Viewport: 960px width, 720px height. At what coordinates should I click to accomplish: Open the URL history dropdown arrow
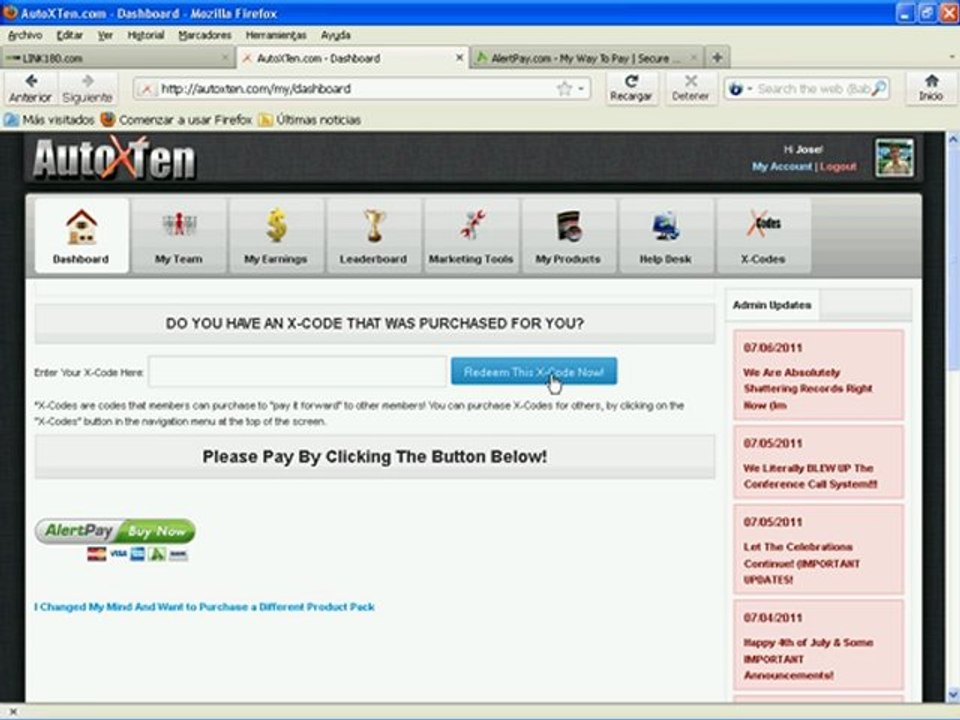[581, 89]
